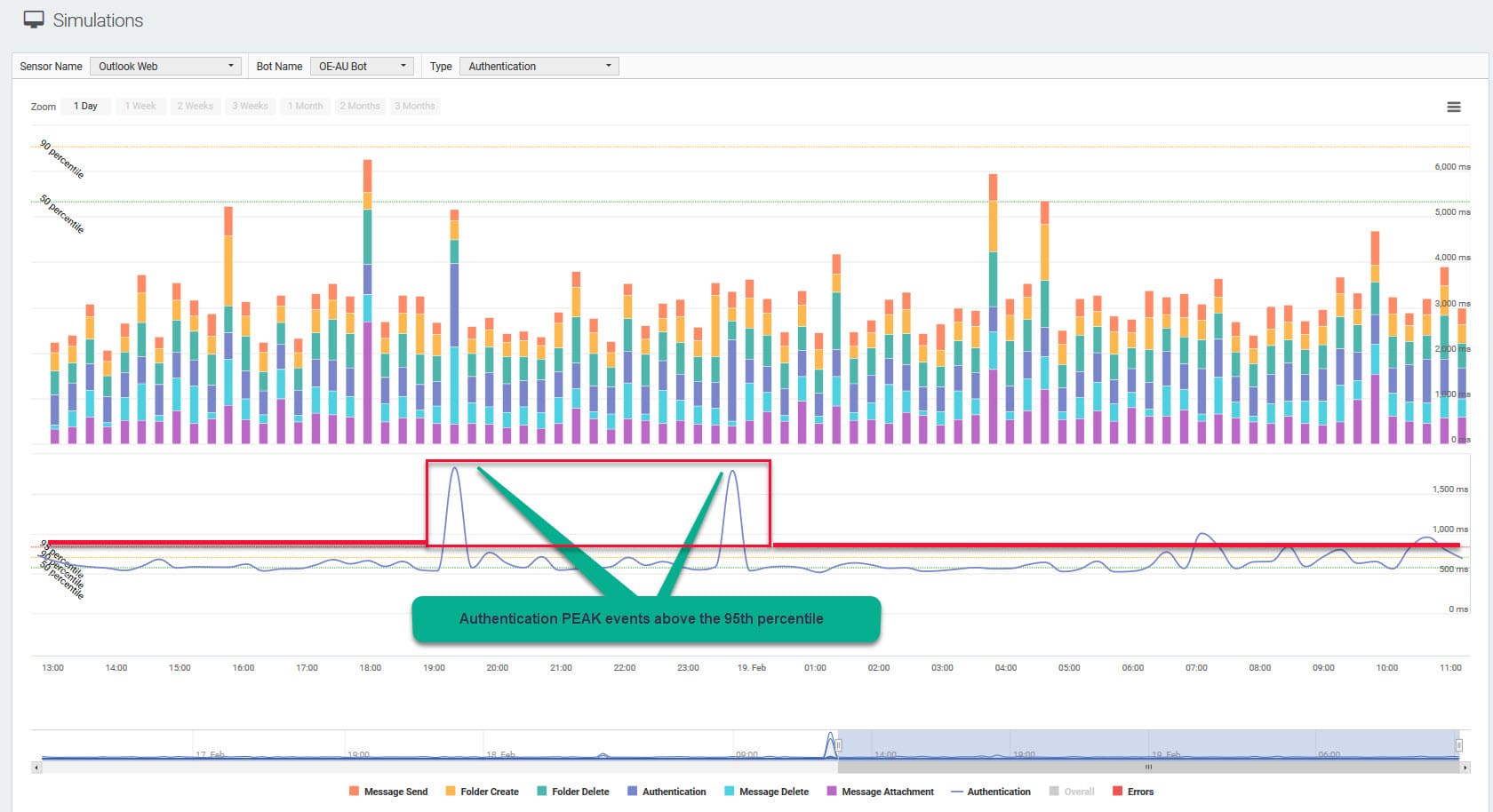Select the 1 Day zoom range
Viewport: 1493px width, 812px height.
point(86,106)
